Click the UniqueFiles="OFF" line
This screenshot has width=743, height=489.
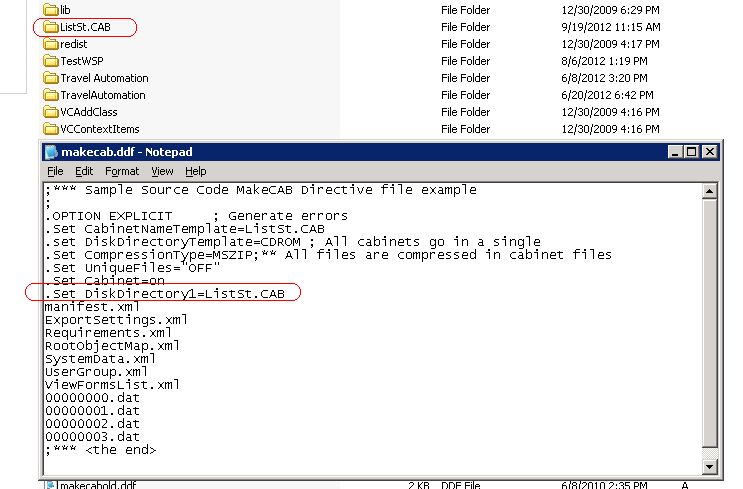click(x=133, y=268)
